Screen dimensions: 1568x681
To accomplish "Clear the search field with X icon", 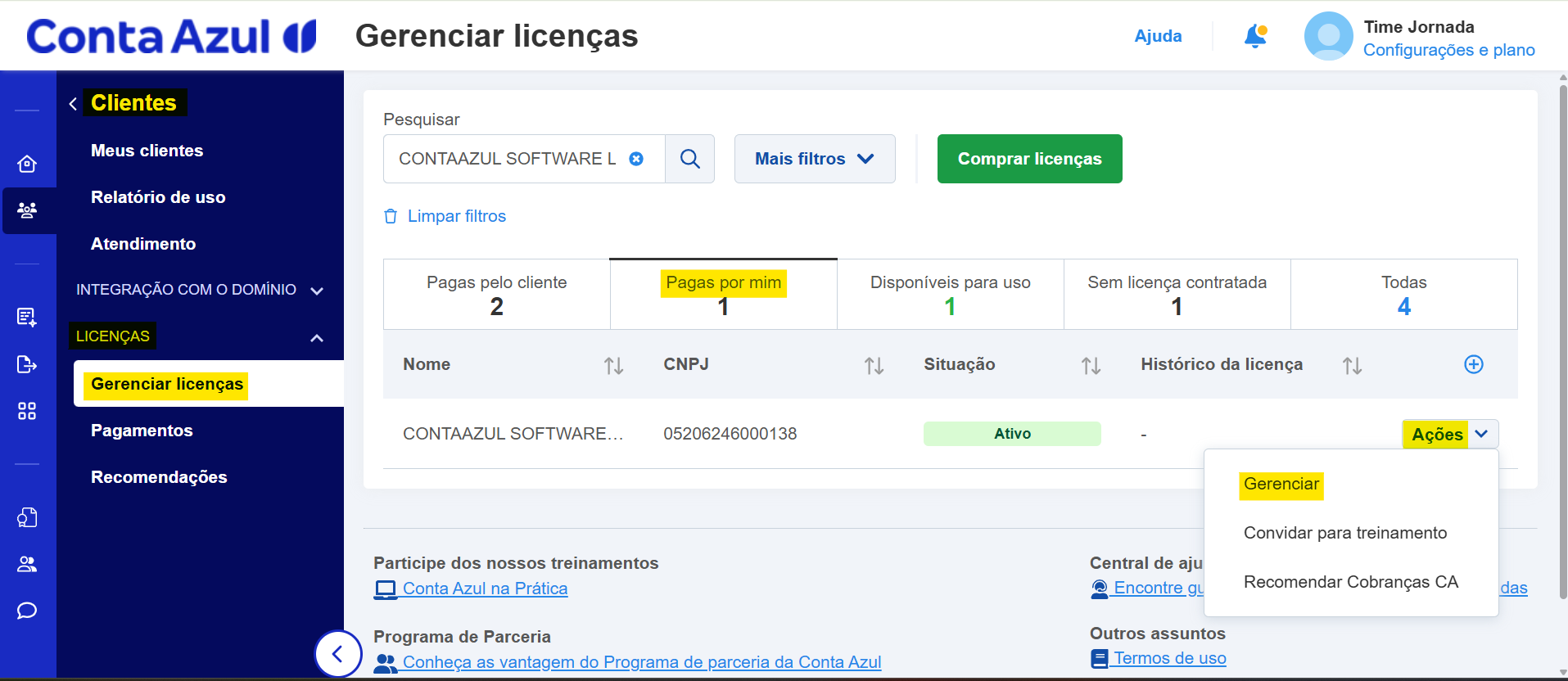I will [636, 159].
